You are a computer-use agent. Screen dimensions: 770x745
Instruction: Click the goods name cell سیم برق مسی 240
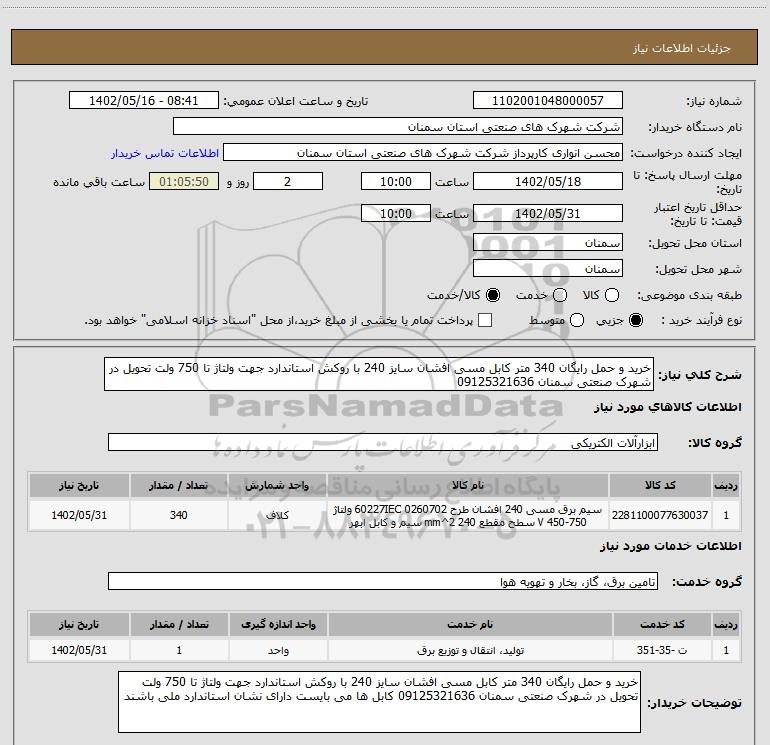pyautogui.click(x=468, y=515)
